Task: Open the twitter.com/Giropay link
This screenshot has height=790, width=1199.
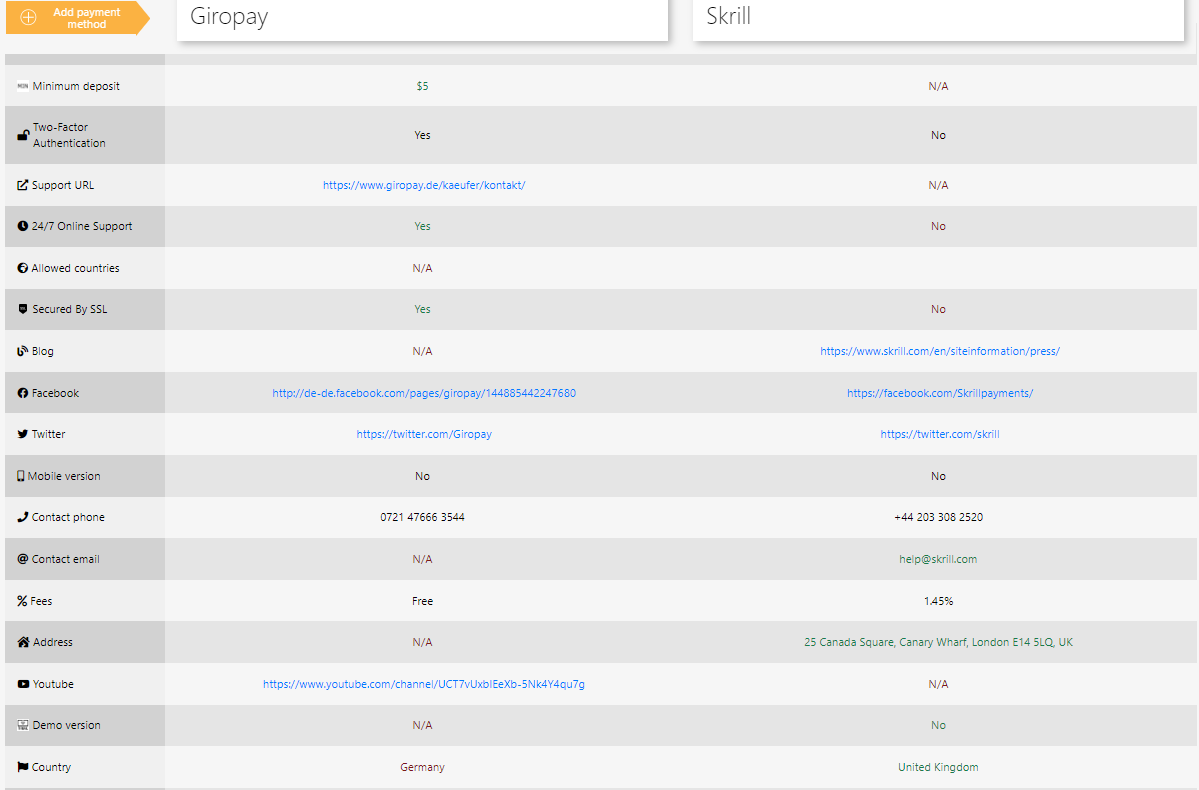Action: click(x=424, y=434)
